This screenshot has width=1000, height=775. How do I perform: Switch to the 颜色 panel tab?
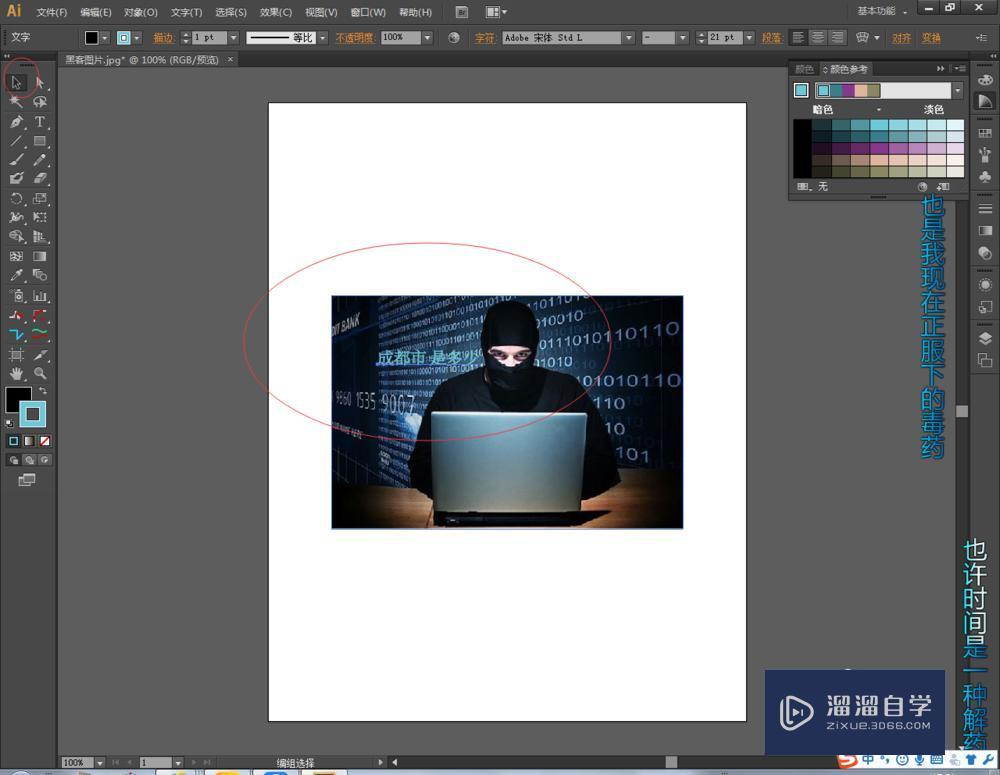click(x=804, y=69)
